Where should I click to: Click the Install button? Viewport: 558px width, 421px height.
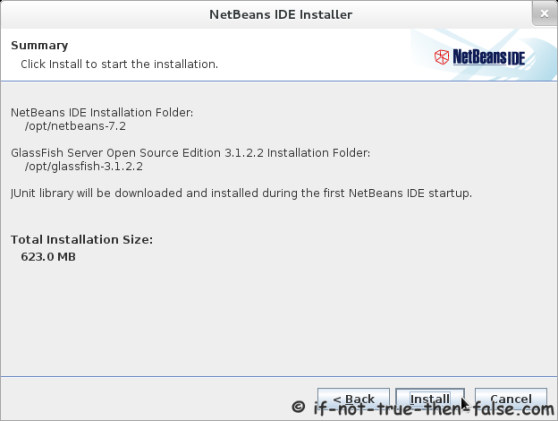(430, 399)
